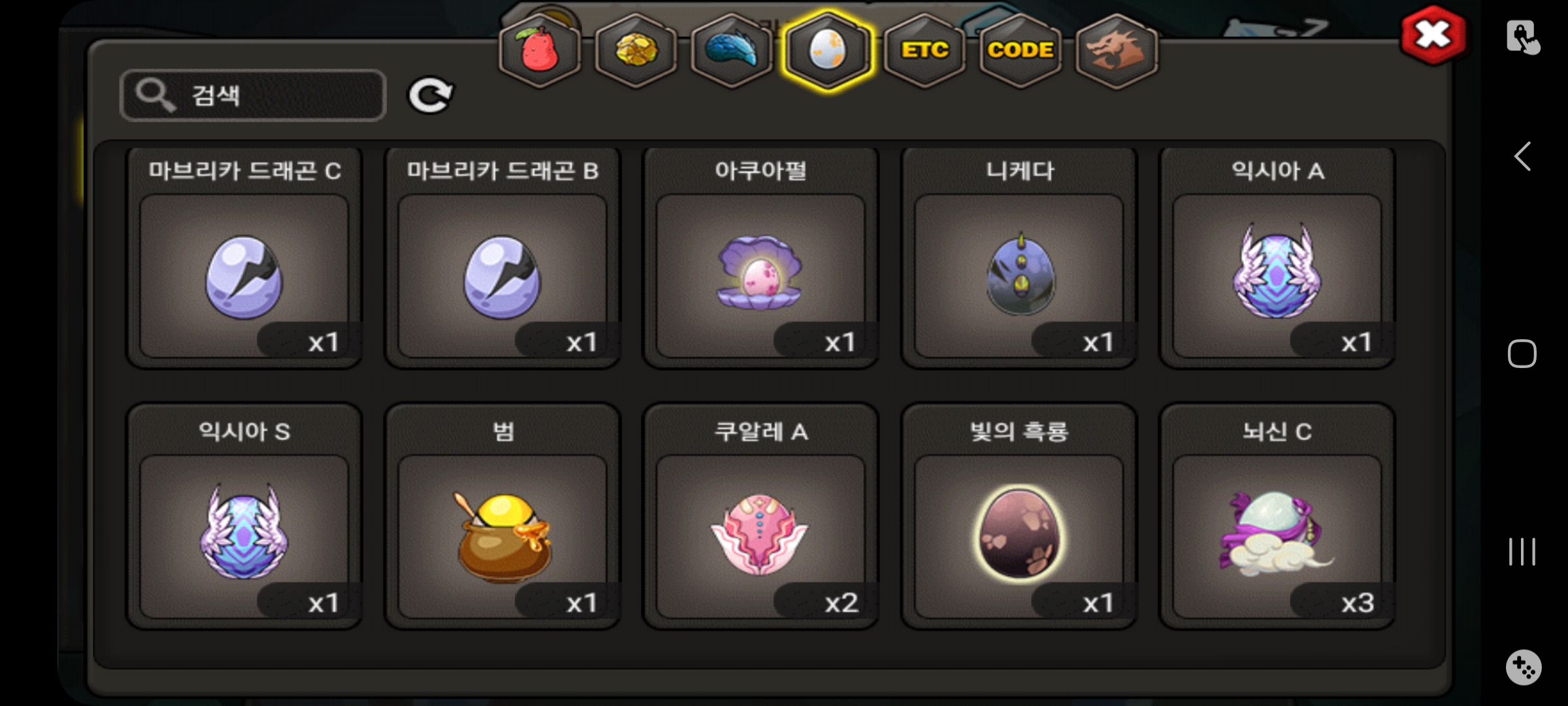Click the refresh arrow next to search
Image resolution: width=1568 pixels, height=706 pixels.
tap(431, 95)
